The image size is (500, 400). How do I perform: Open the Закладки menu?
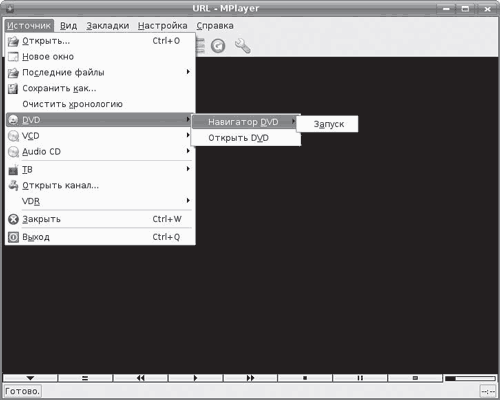[x=108, y=26]
